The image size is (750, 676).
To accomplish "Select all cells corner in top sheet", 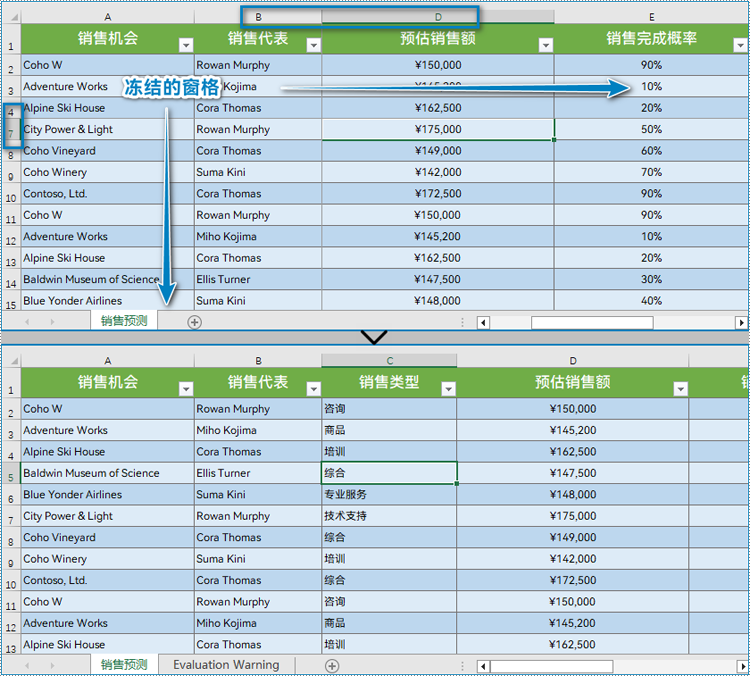I will tap(14, 17).
